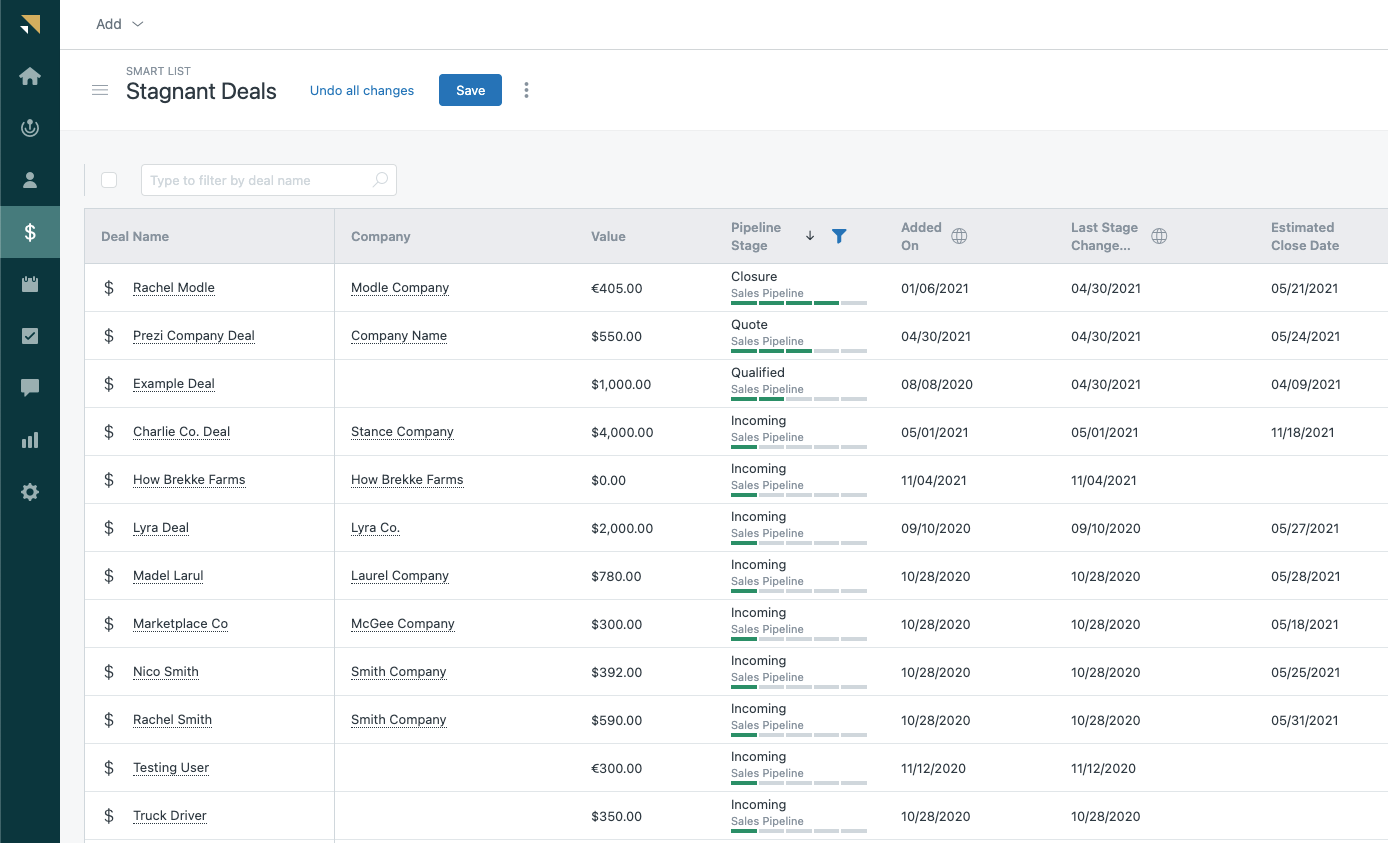The width and height of the screenshot is (1388, 843).
Task: Open the Leads icon in the sidebar
Action: click(30, 128)
